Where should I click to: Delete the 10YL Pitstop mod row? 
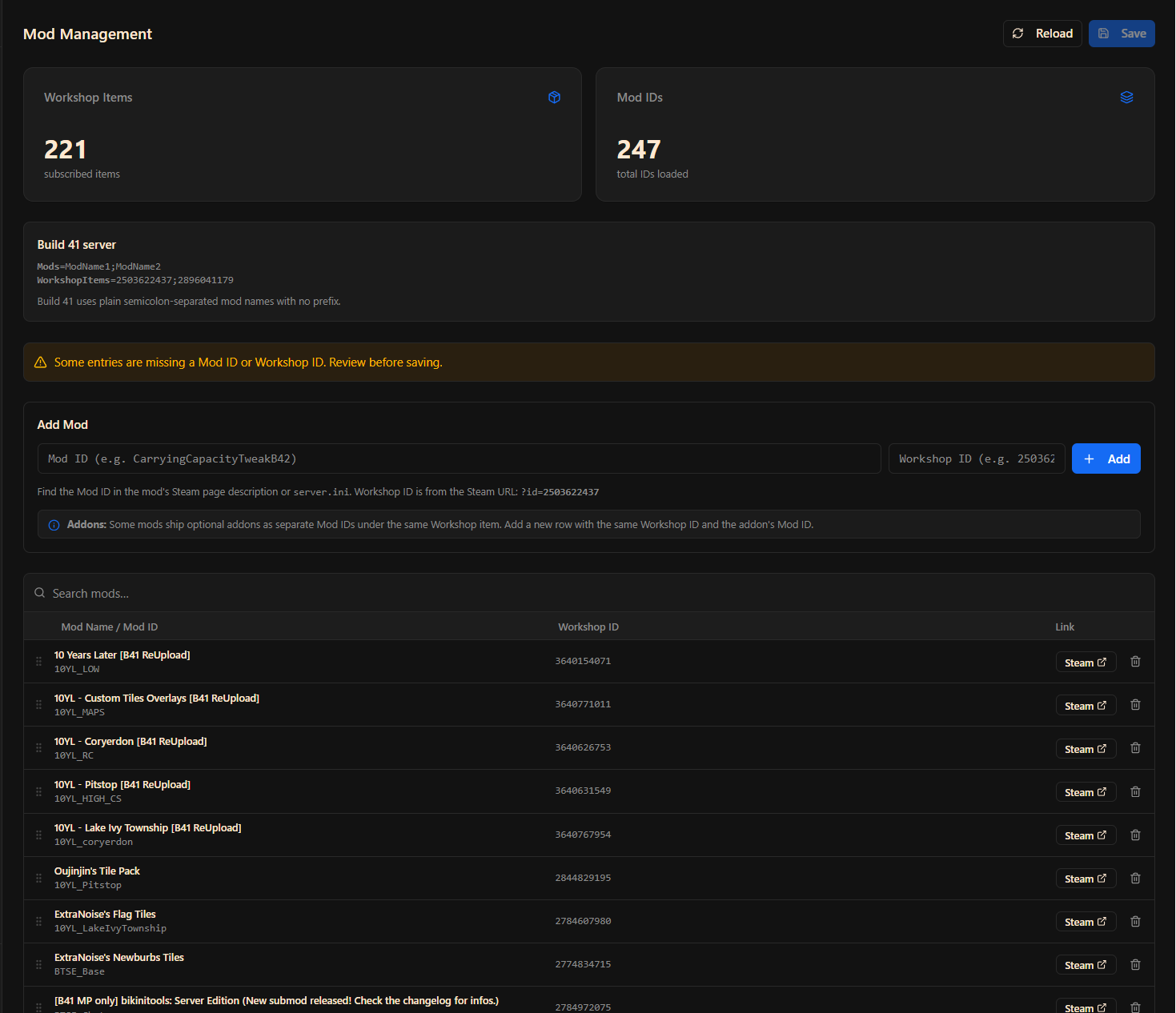tap(1135, 791)
